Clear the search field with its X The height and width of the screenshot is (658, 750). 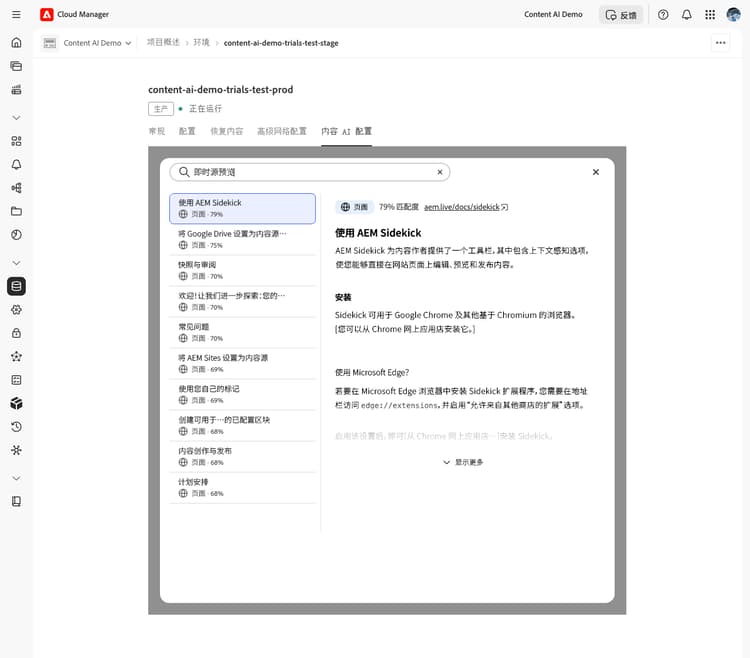pos(440,172)
